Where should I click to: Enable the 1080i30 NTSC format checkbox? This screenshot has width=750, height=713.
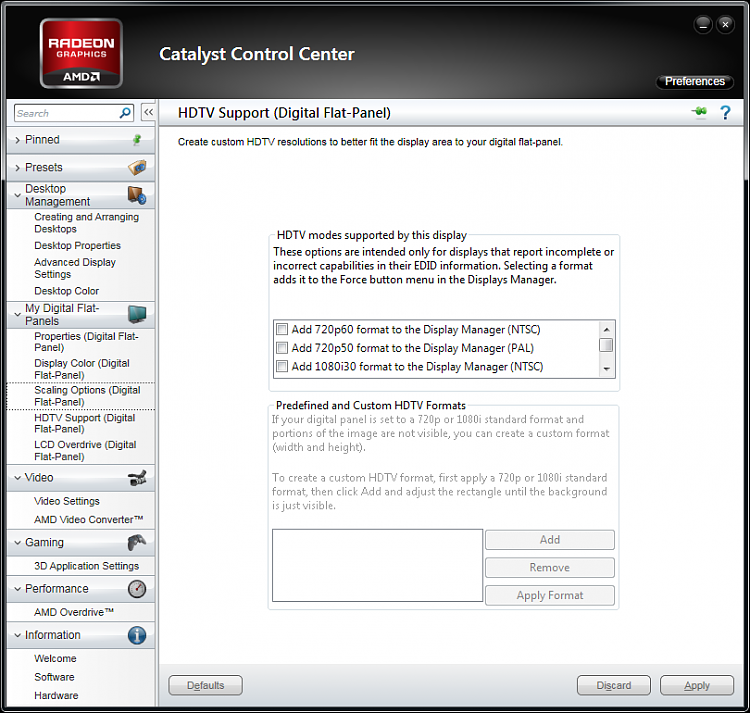coord(282,366)
